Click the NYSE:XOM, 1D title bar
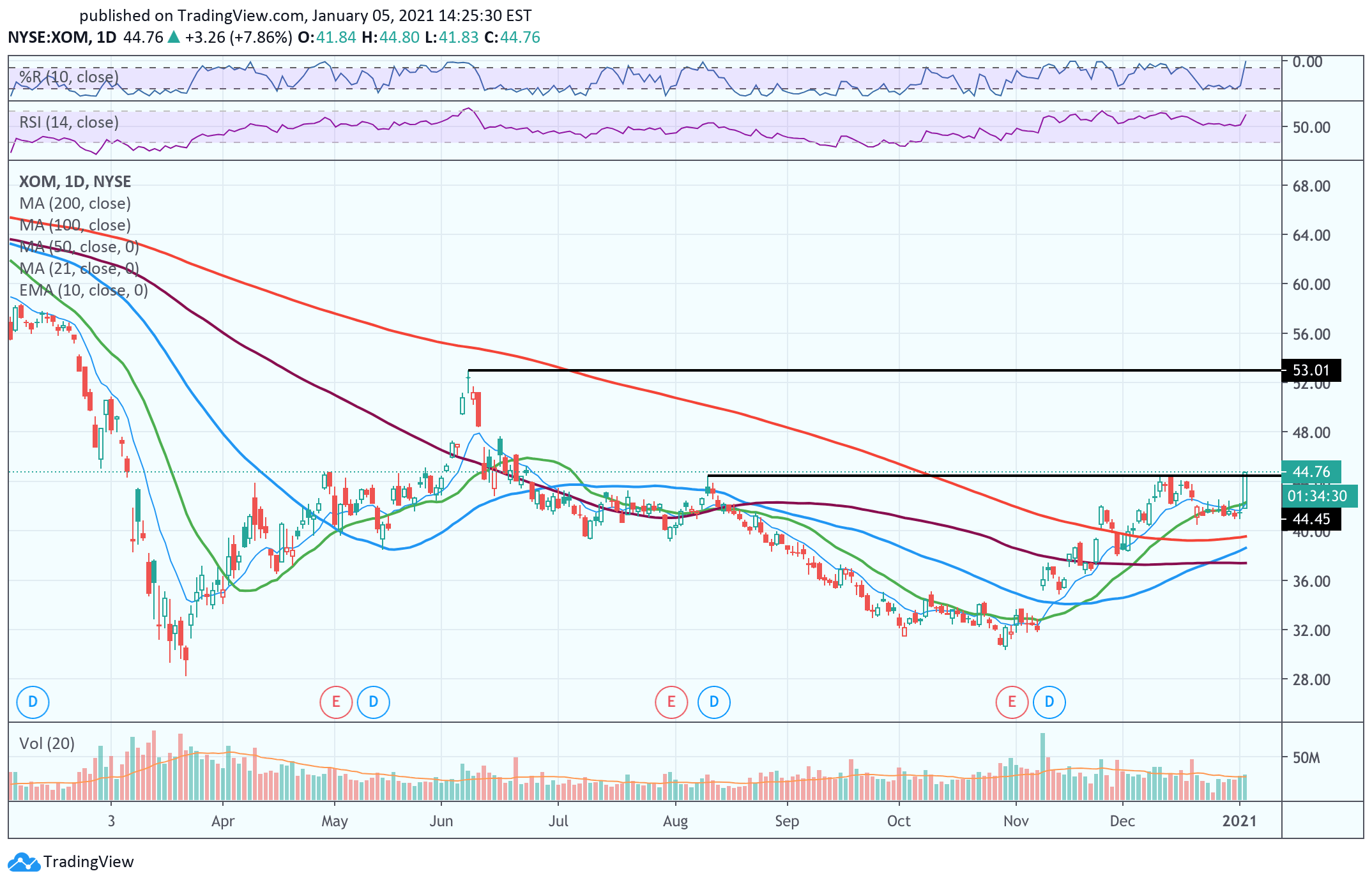Screen dimensions: 1372x885 click(62, 37)
